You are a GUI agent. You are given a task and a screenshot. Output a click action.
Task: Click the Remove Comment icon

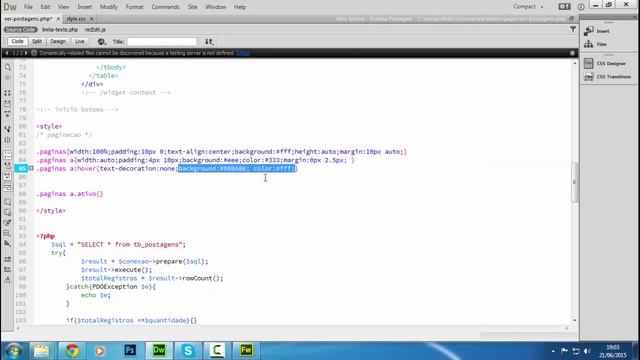[x=7, y=212]
